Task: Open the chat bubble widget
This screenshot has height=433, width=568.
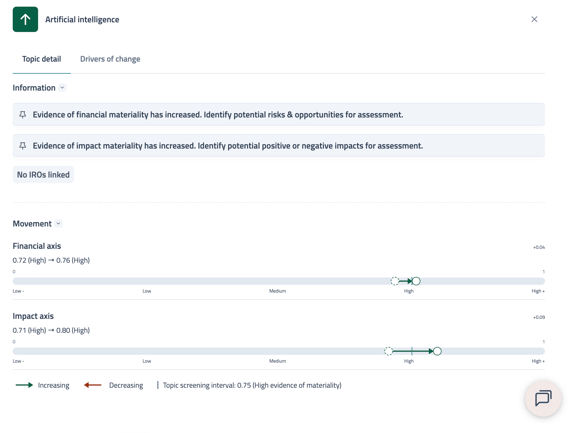Action: (543, 398)
